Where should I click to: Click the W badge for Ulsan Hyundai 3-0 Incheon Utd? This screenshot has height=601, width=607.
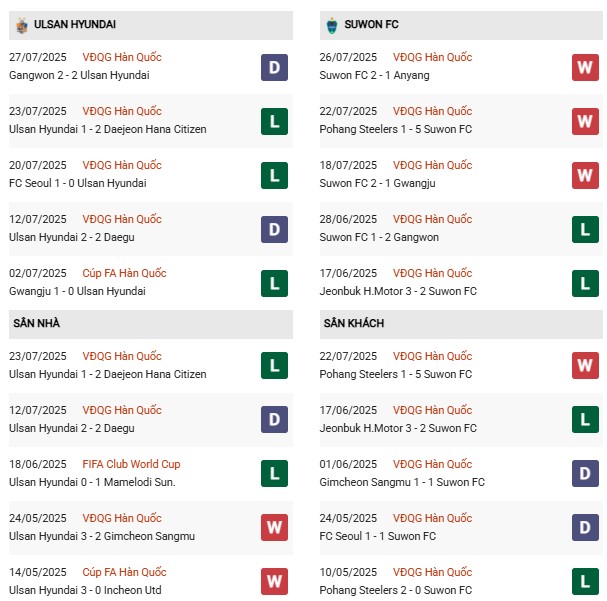point(274,582)
